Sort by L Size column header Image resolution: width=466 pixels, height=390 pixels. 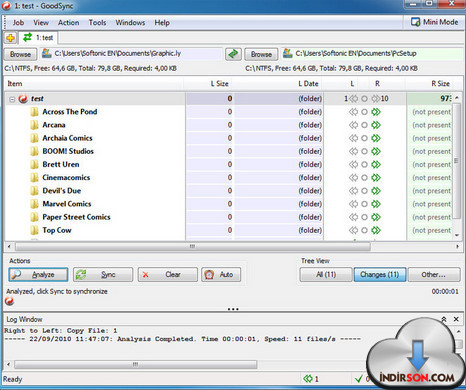click(x=209, y=84)
